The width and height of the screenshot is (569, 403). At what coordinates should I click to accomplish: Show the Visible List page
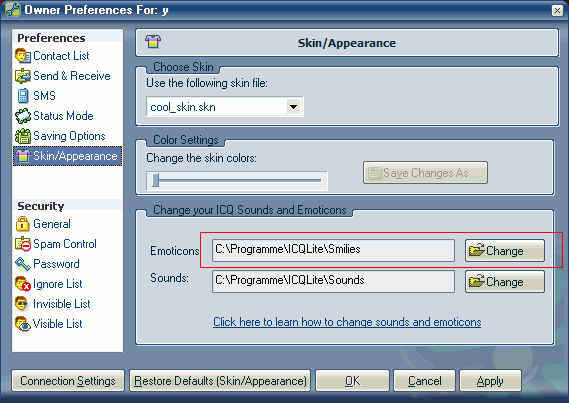[58, 324]
